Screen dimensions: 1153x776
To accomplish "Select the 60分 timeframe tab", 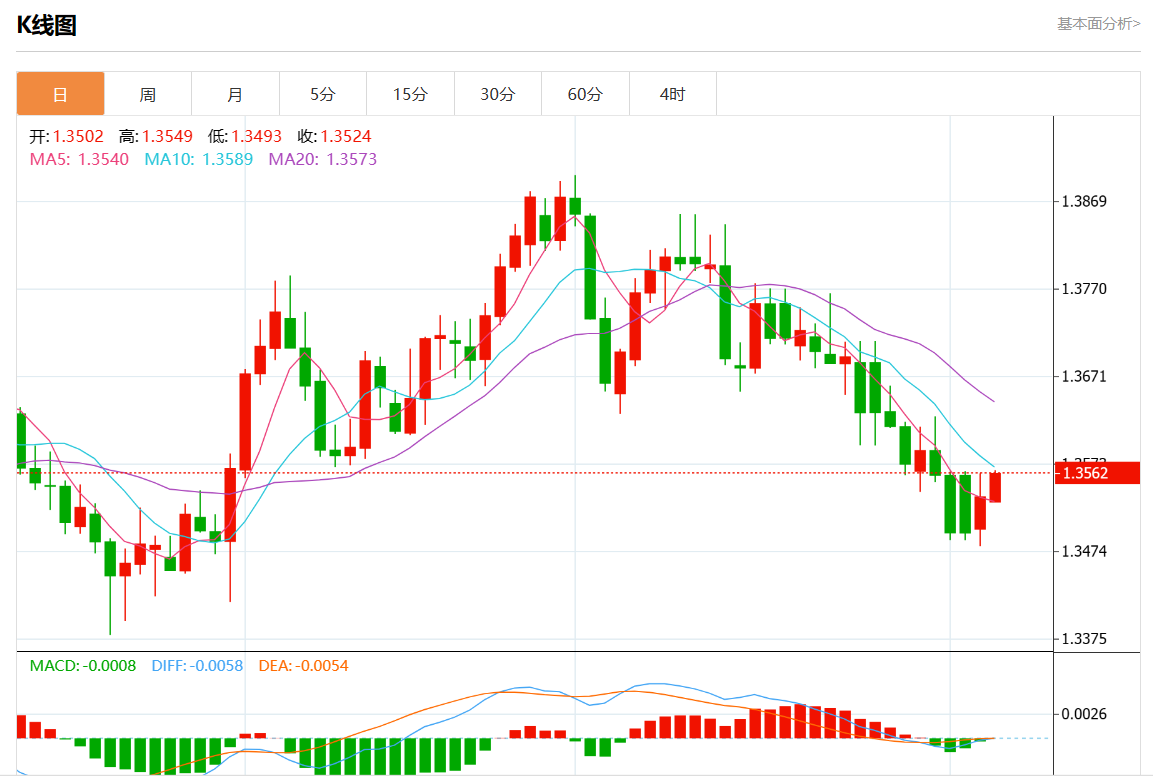I will point(585,94).
